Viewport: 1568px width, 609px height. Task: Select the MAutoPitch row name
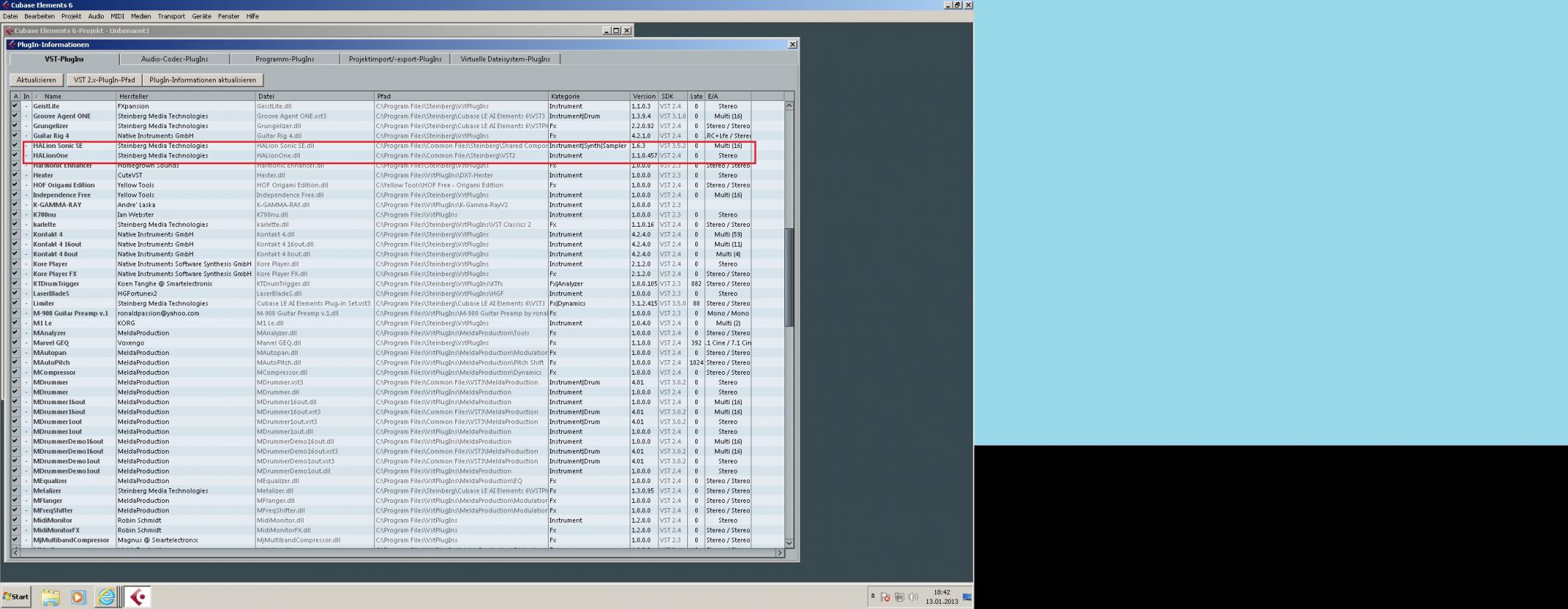tap(52, 362)
